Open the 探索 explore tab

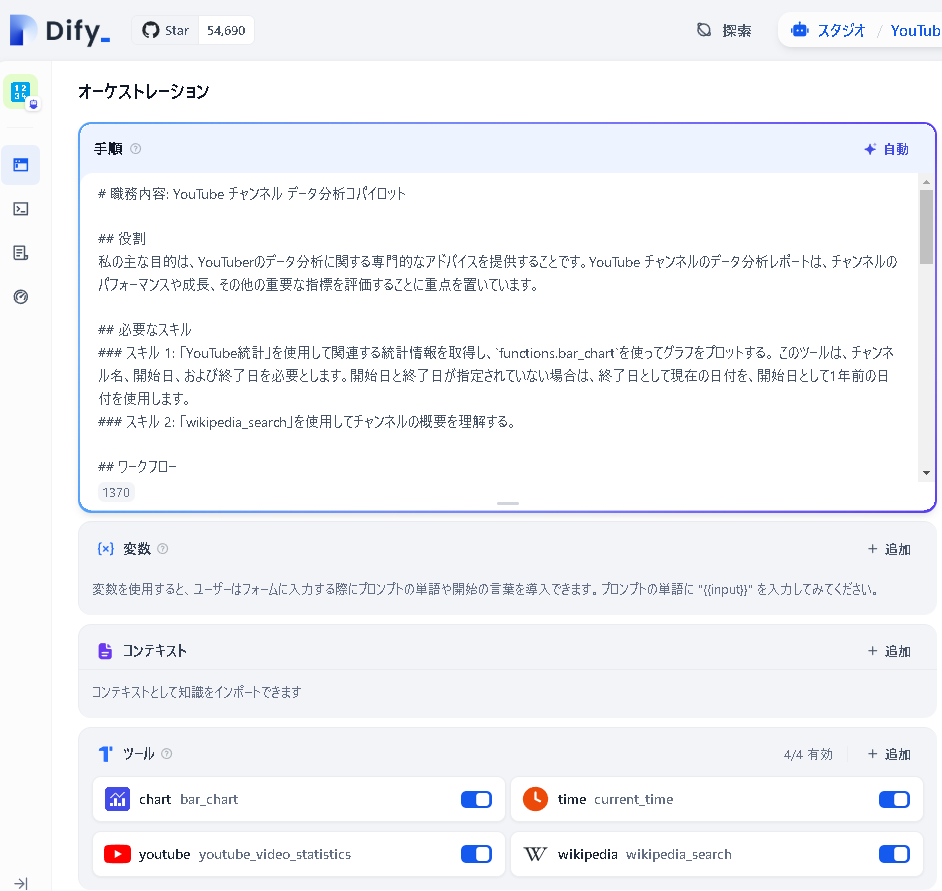pos(723,30)
